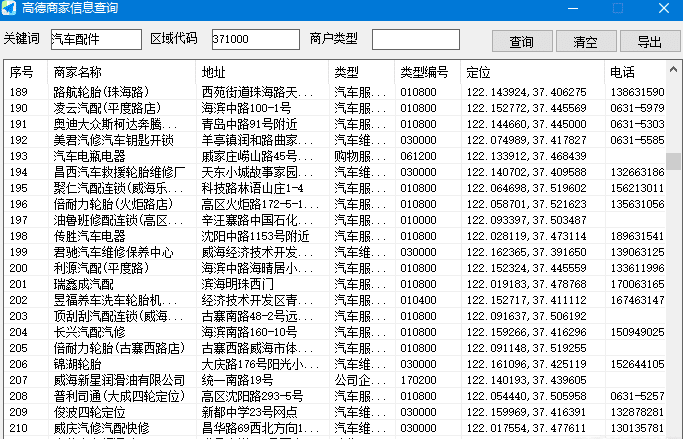Click phone starting 0631-5979
The image size is (683, 439).
(637, 108)
